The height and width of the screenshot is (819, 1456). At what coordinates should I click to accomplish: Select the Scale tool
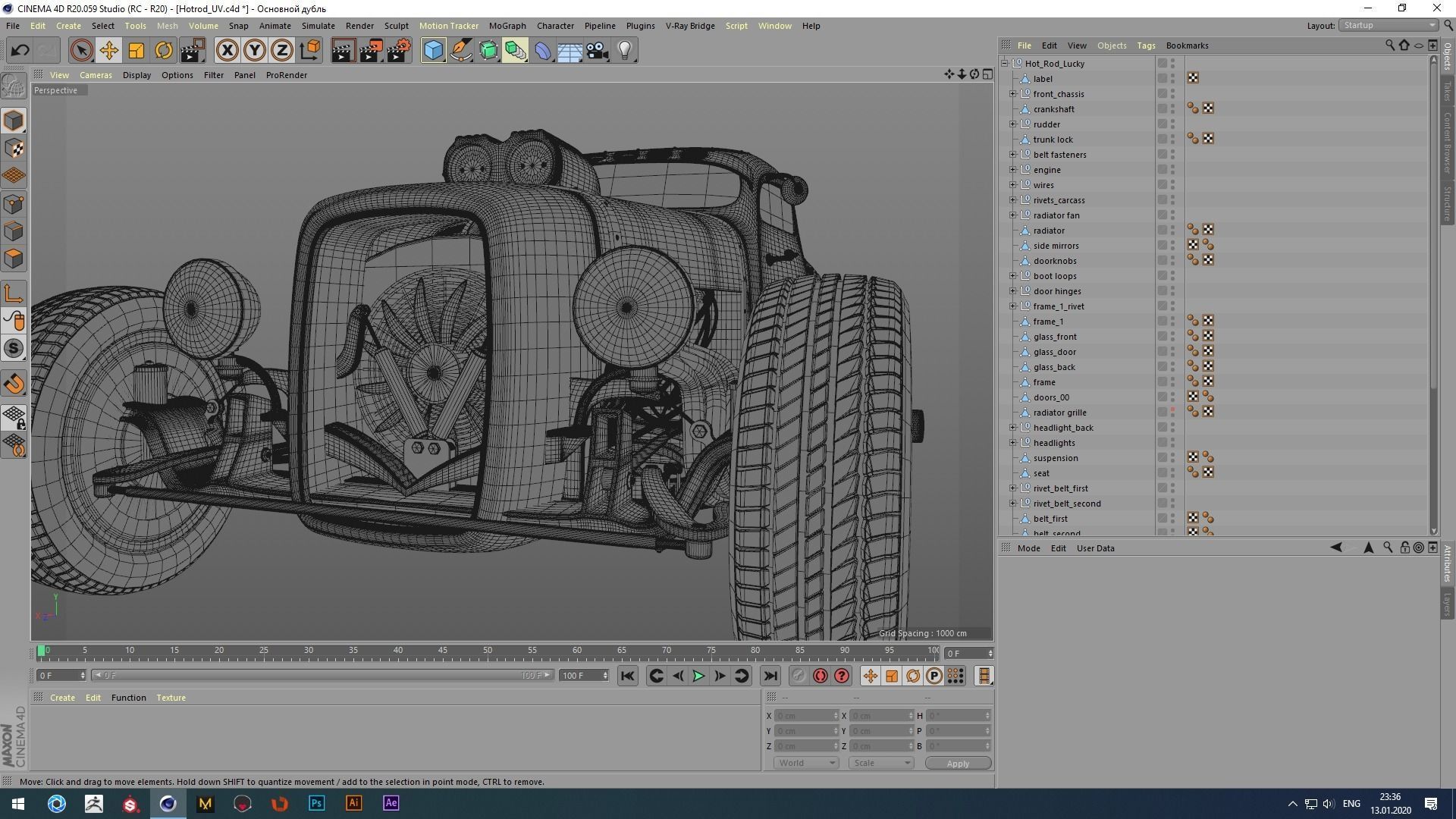click(x=136, y=51)
